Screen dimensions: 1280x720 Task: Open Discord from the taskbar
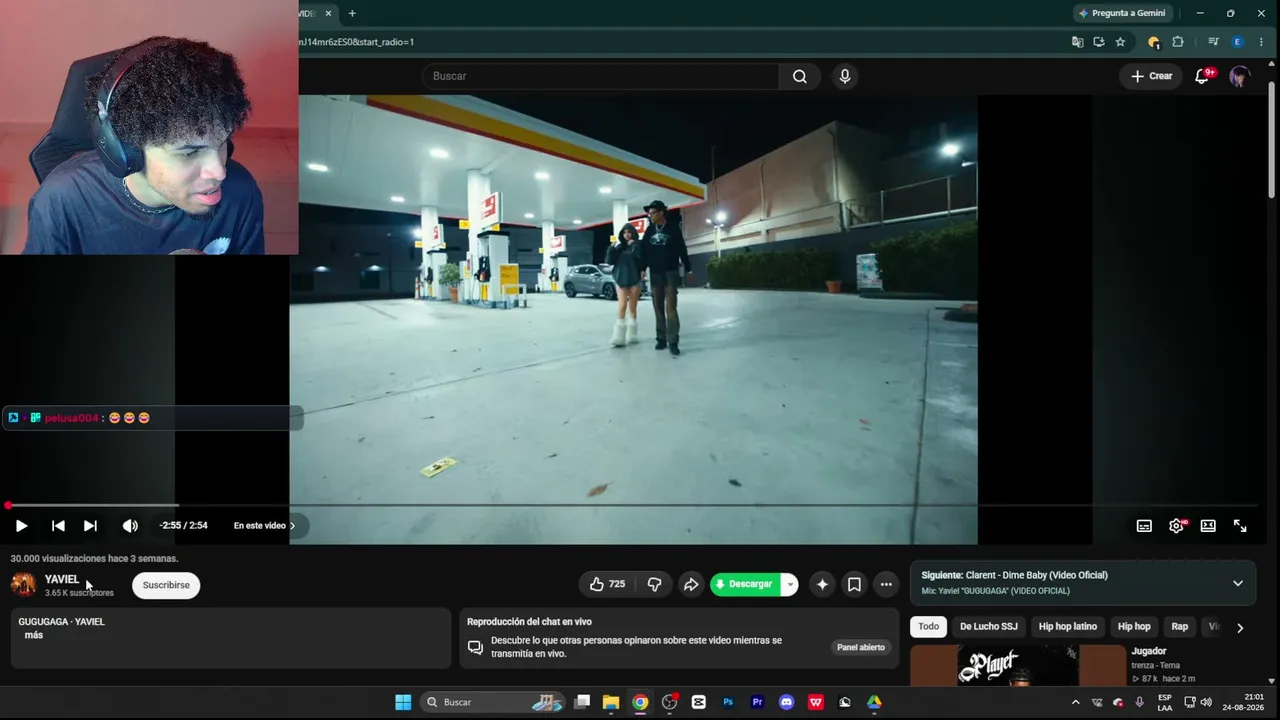[786, 702]
